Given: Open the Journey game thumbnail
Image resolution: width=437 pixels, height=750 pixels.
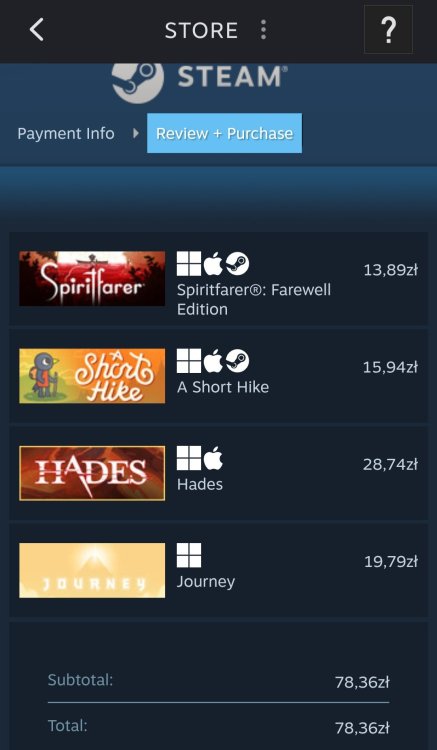Looking at the screenshot, I should [92, 570].
